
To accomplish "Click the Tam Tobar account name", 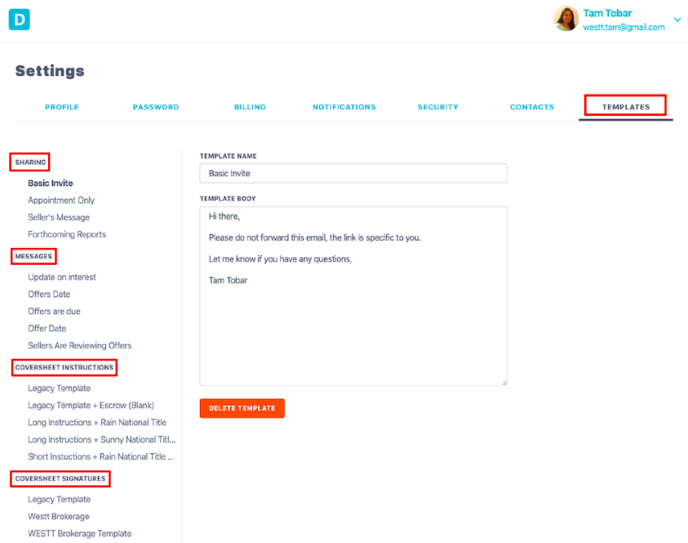I will coord(607,13).
